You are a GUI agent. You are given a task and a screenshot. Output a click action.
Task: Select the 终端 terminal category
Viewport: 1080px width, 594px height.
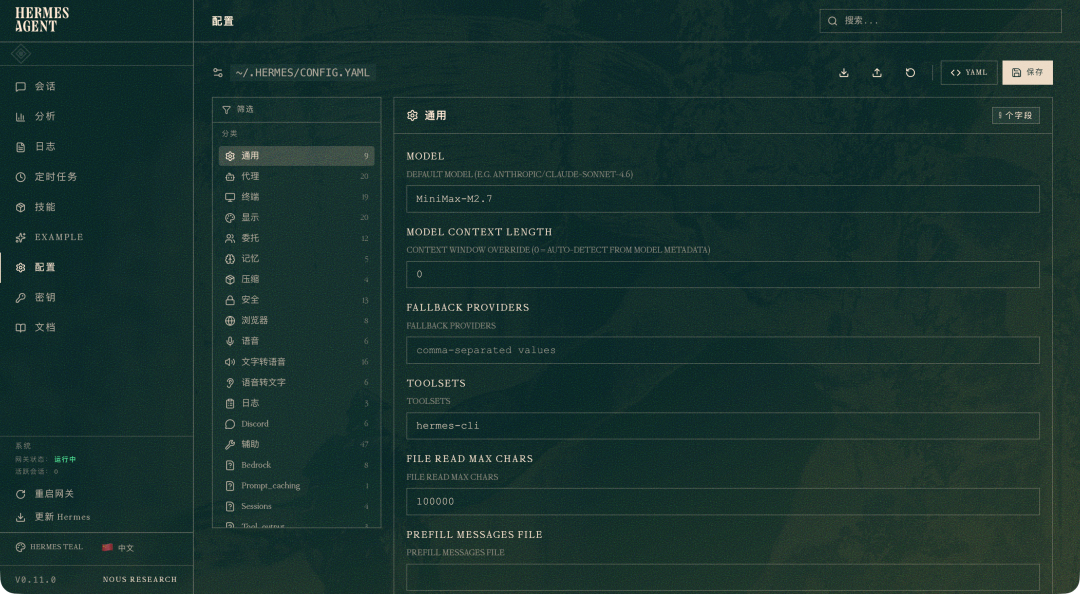(296, 197)
